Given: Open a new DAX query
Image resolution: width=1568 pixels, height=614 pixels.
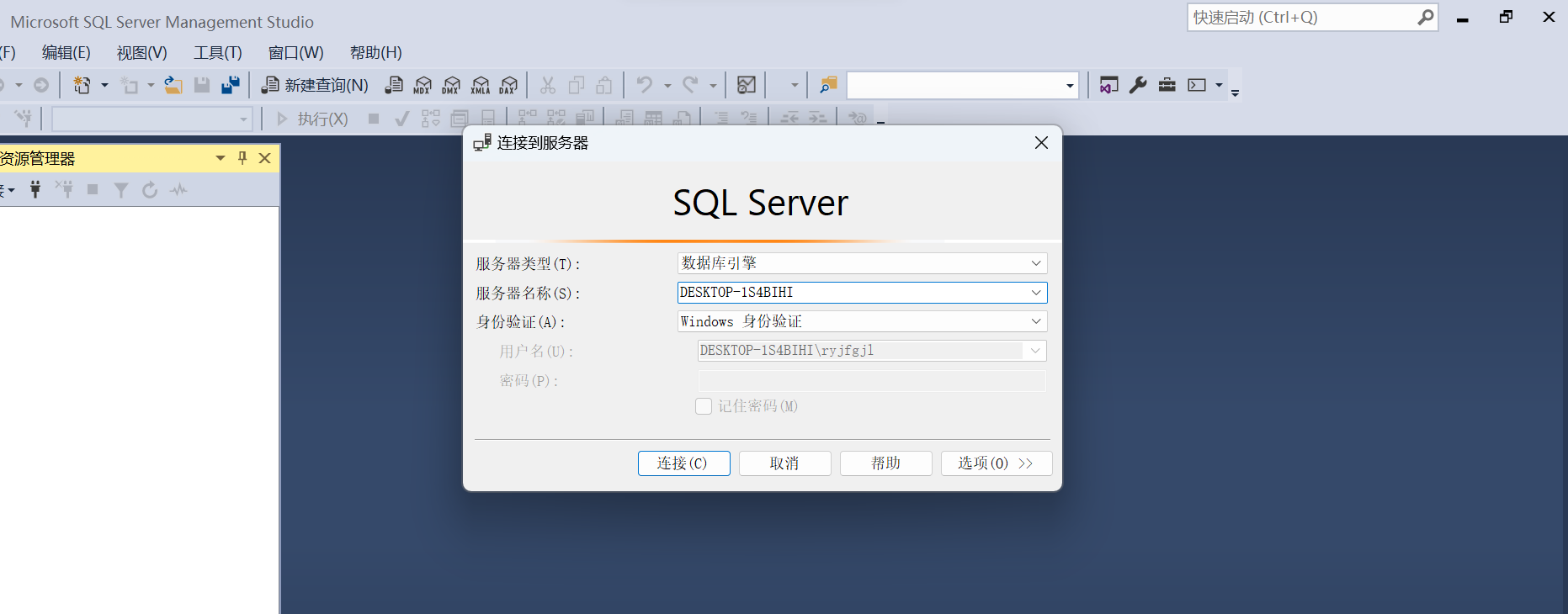Looking at the screenshot, I should [x=508, y=85].
